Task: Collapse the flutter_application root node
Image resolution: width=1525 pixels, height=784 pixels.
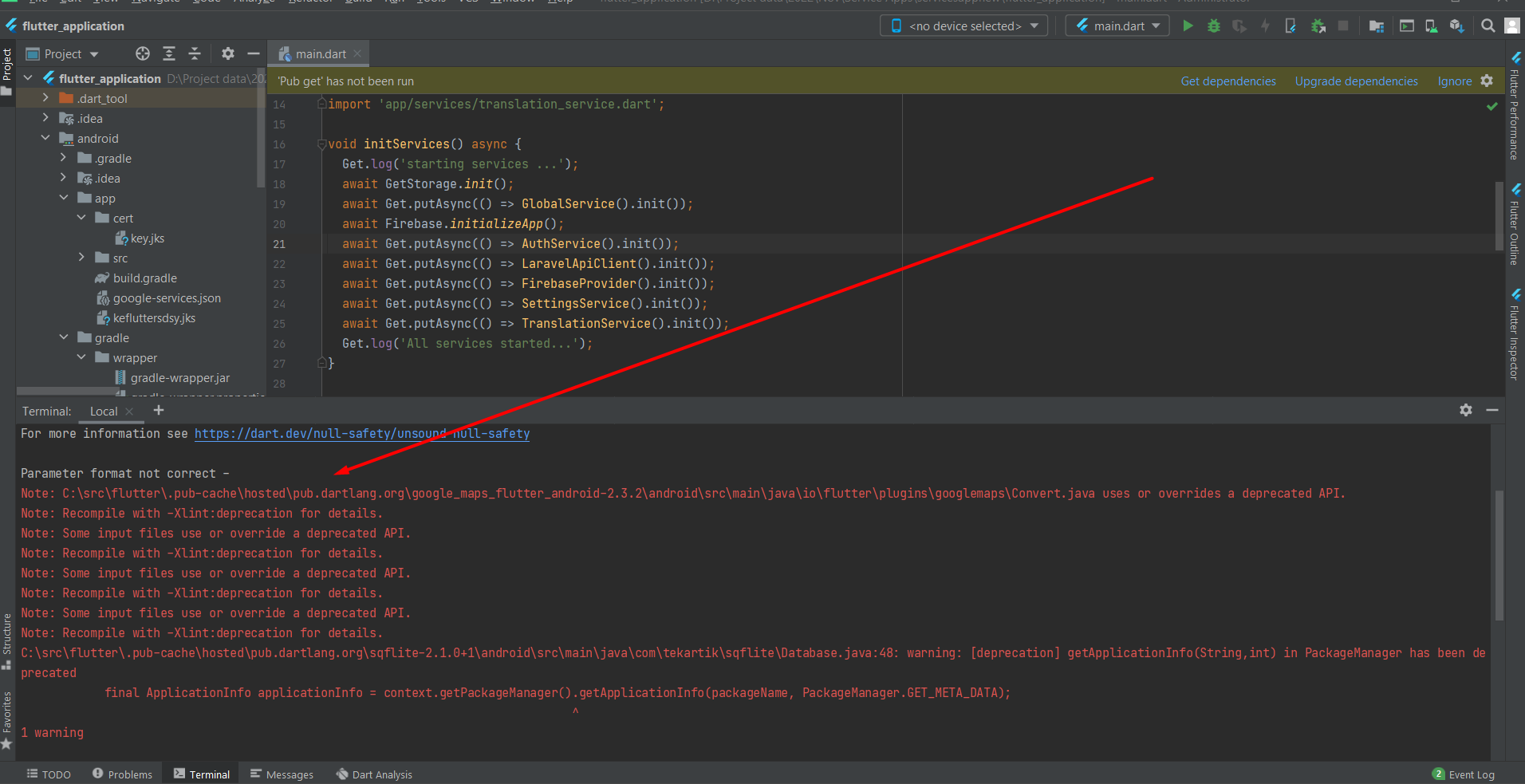Action: pos(28,78)
